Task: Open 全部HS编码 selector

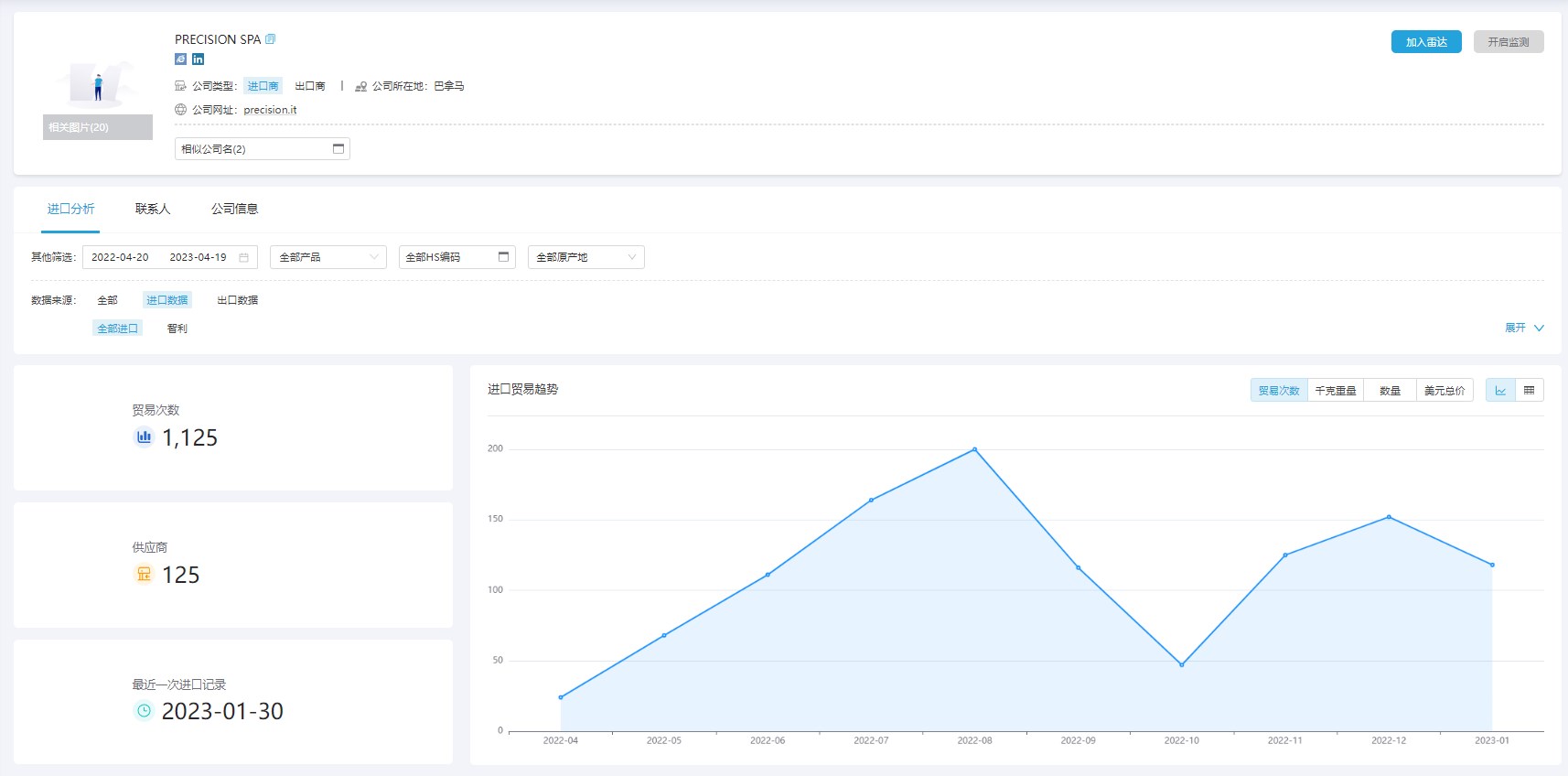Action: pos(457,257)
